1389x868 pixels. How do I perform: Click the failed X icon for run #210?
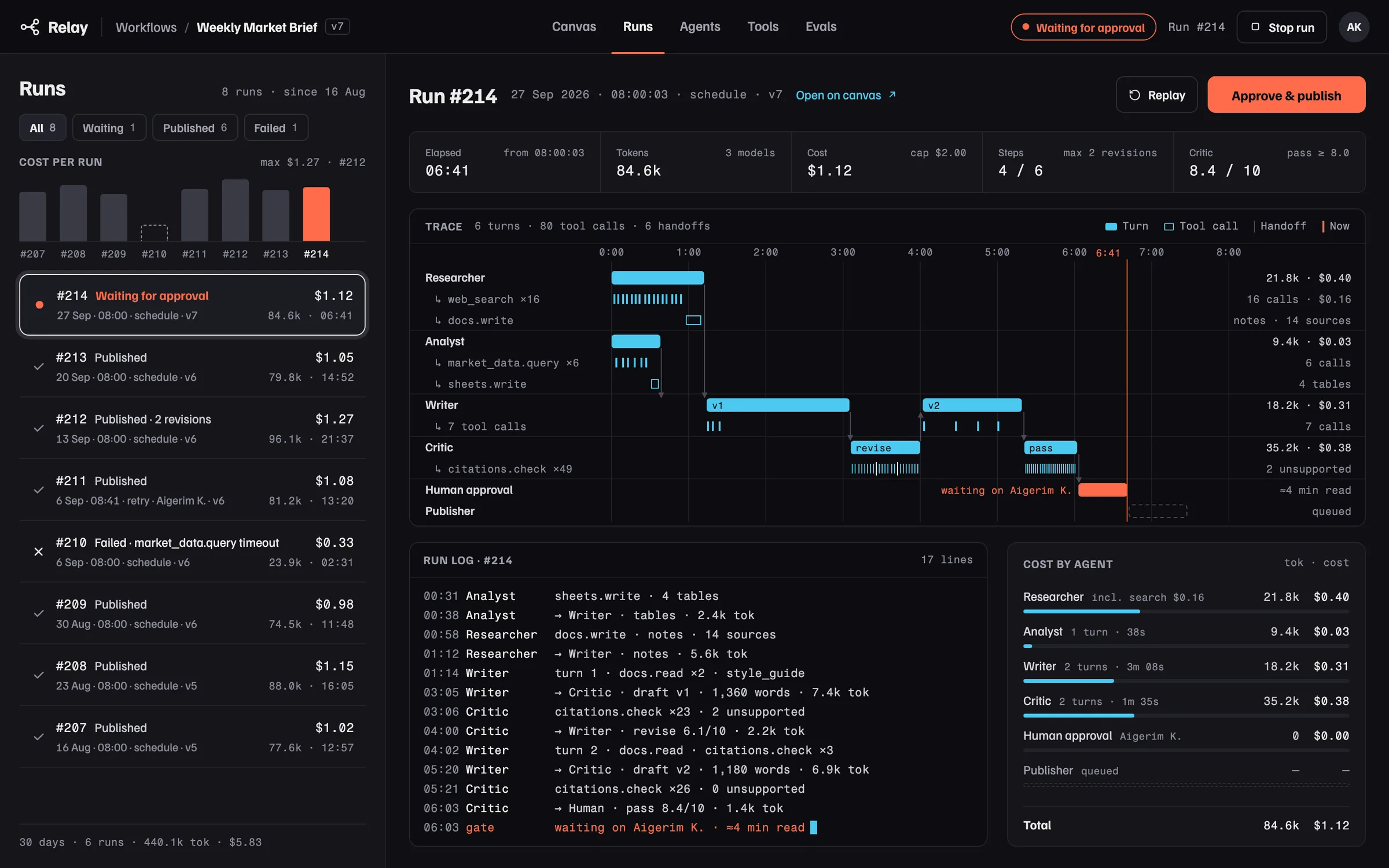point(39,551)
